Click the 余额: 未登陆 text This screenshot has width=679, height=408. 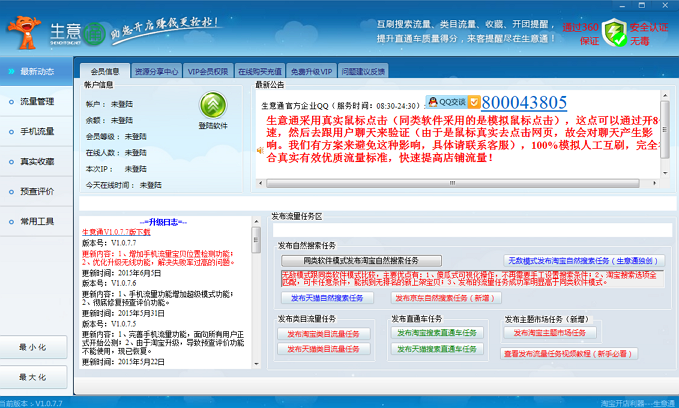[109, 120]
